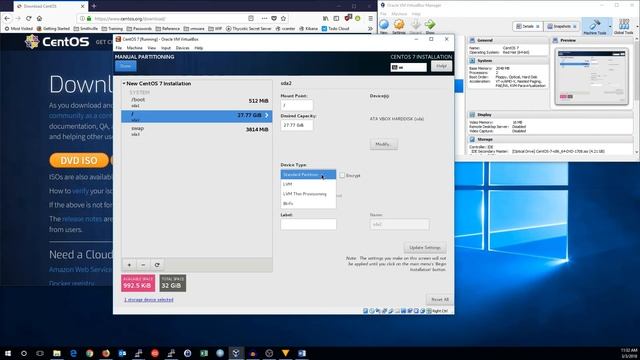640x360 pixels.
Task: Choose LVM Thin Provisioning device type
Action: 308,194
